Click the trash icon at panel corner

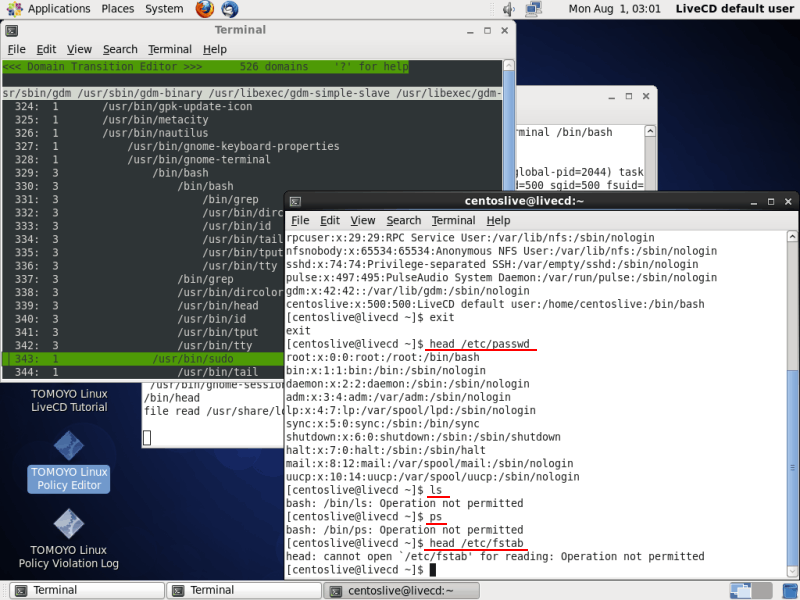point(790,590)
